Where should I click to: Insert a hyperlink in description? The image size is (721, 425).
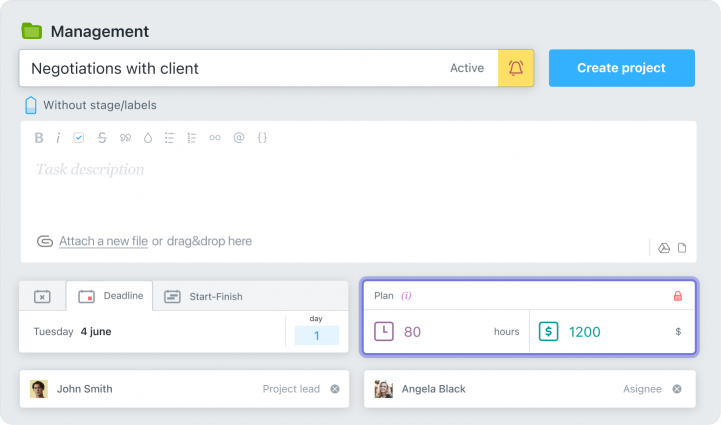tap(215, 138)
